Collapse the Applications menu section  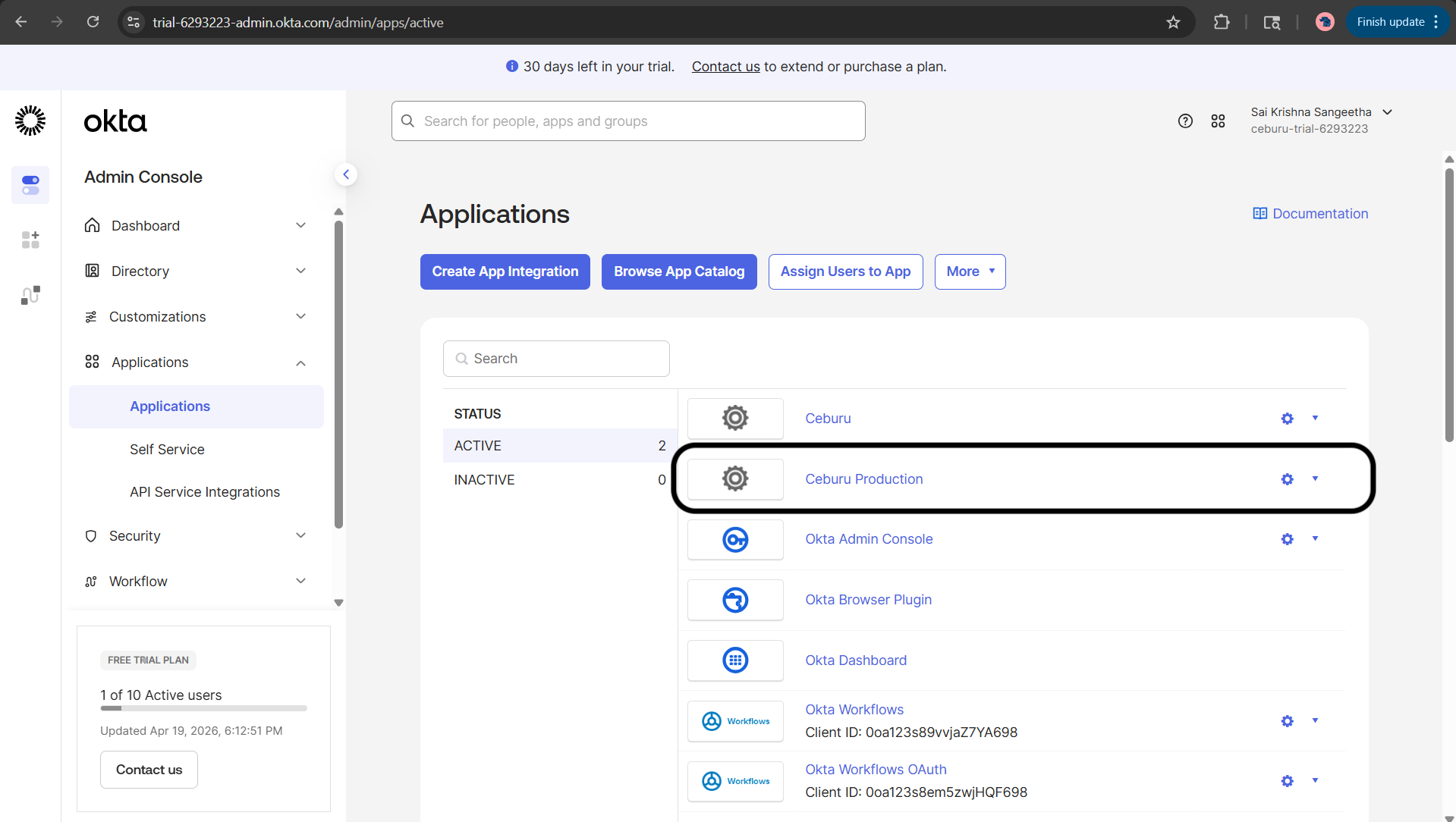[300, 363]
